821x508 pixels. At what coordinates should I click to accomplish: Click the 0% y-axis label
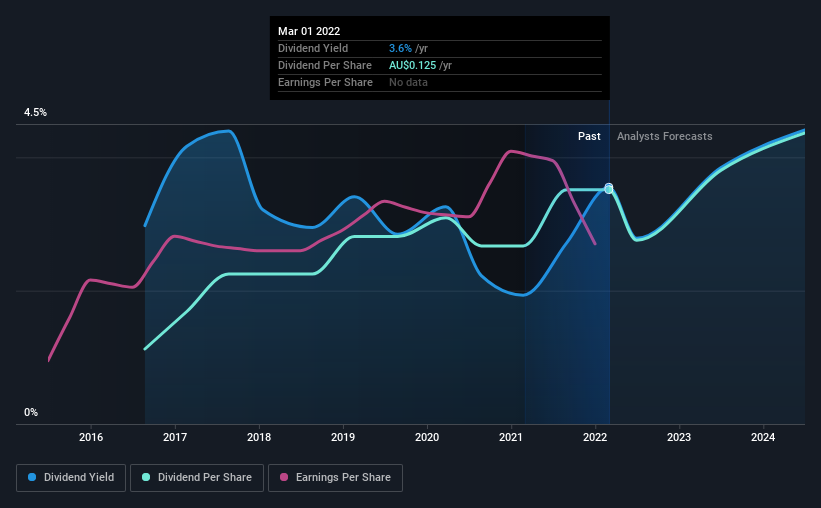click(31, 413)
